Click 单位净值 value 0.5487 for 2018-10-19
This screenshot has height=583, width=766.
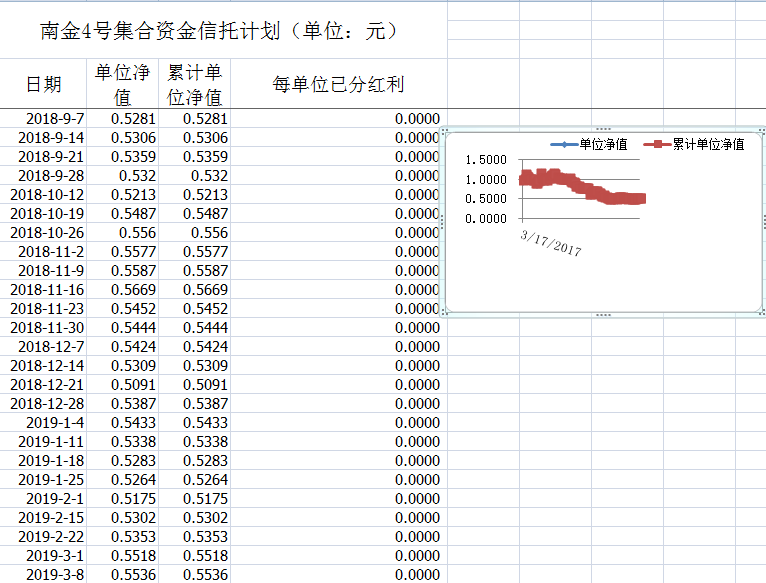coord(122,214)
